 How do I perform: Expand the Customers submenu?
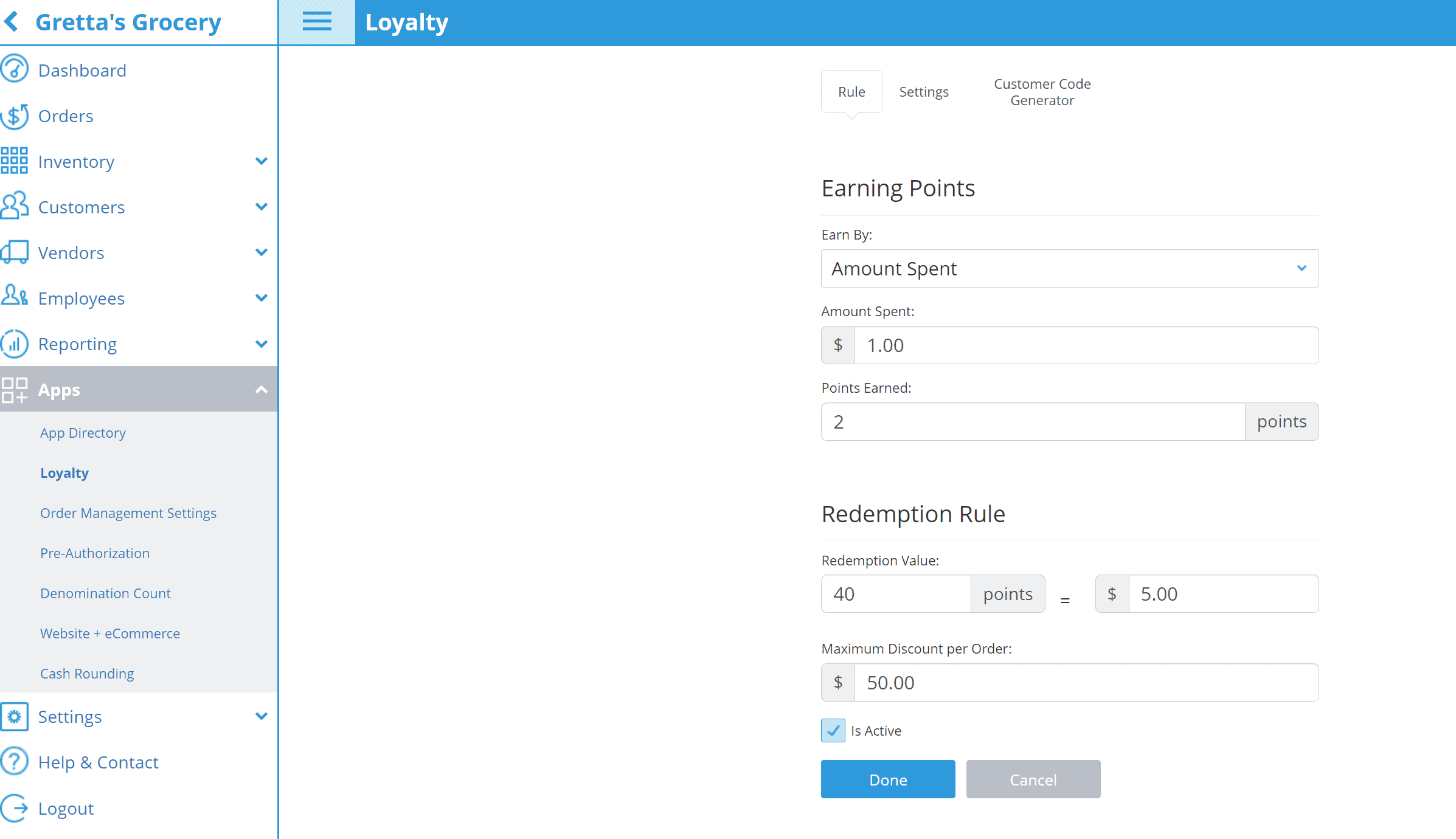coord(262,207)
